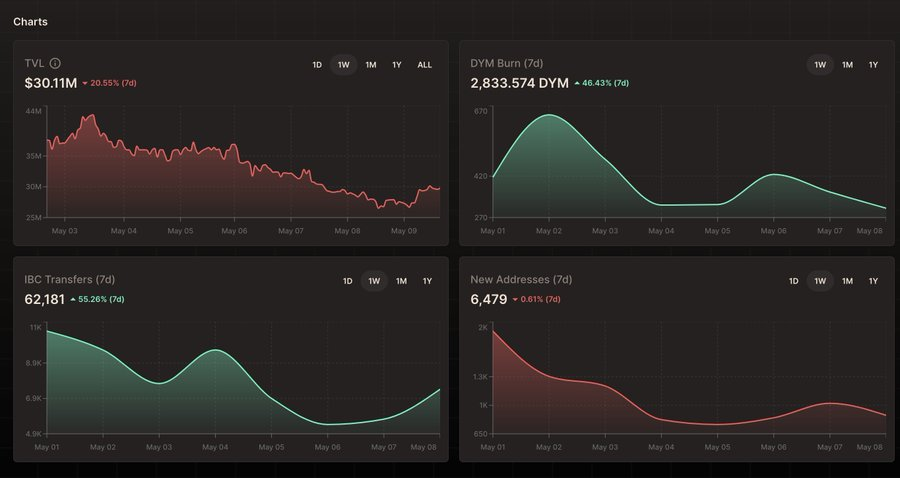
Task: Switch DYM Burn chart to 1Y
Action: (873, 65)
